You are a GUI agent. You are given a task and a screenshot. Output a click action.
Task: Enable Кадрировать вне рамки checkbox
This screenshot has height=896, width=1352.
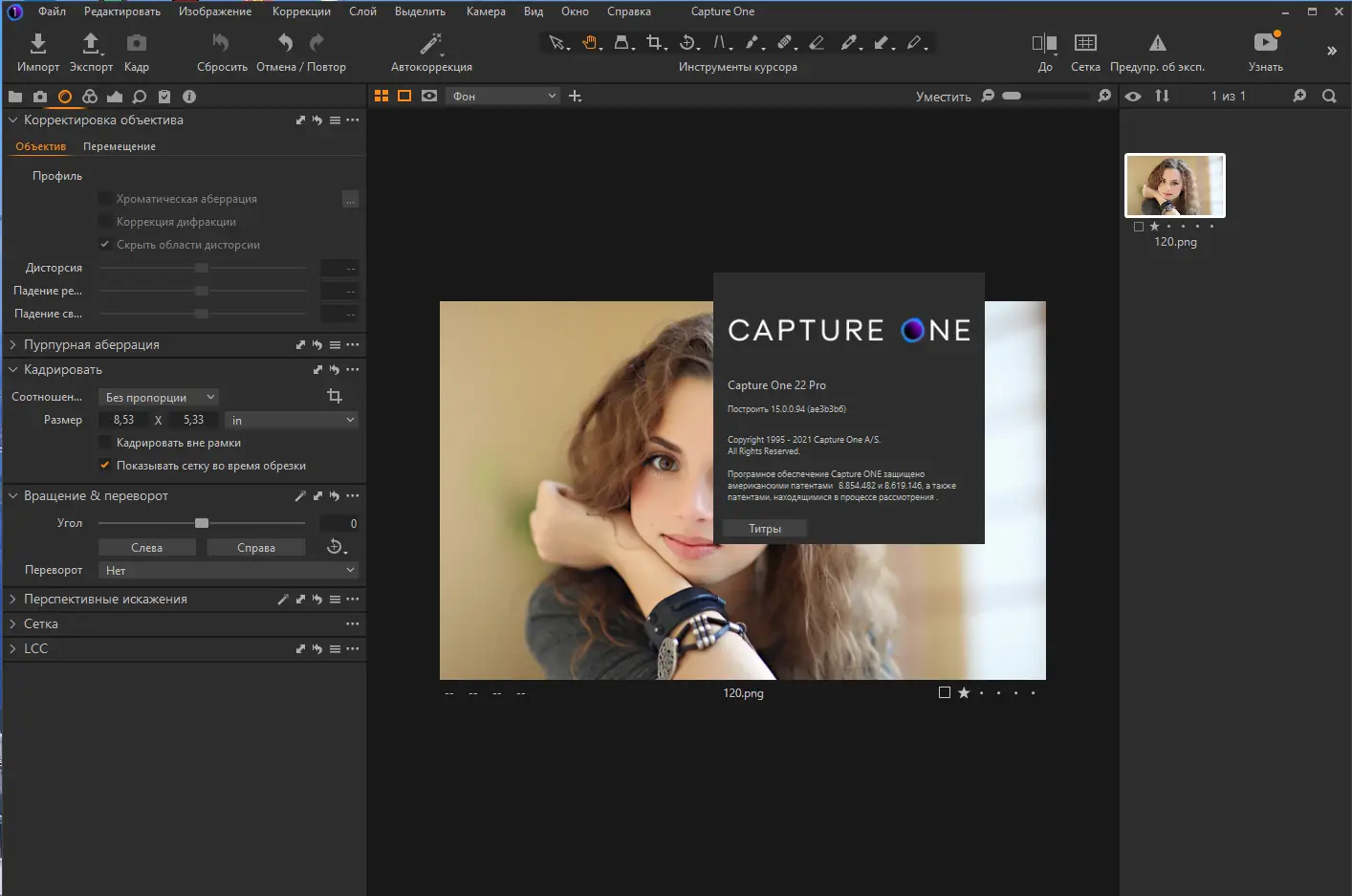[103, 442]
